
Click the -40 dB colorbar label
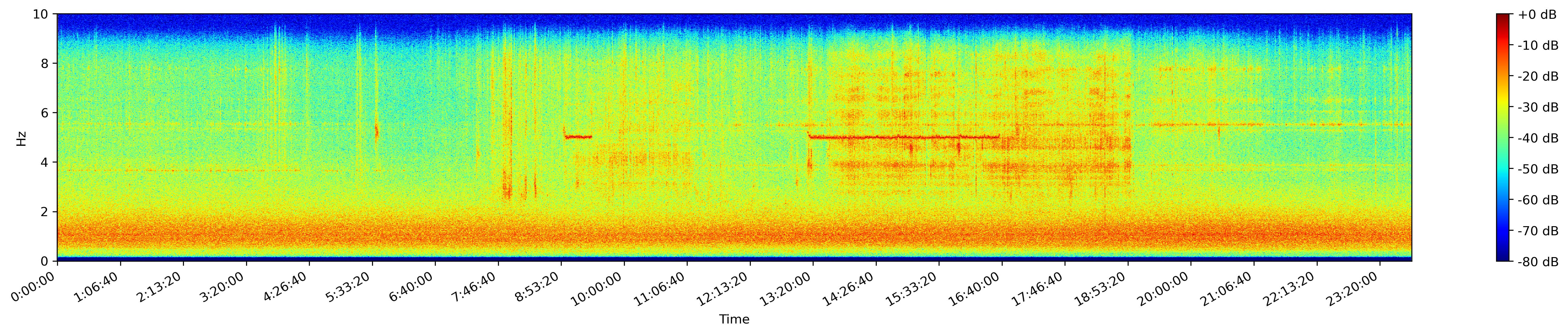pyautogui.click(x=1538, y=139)
